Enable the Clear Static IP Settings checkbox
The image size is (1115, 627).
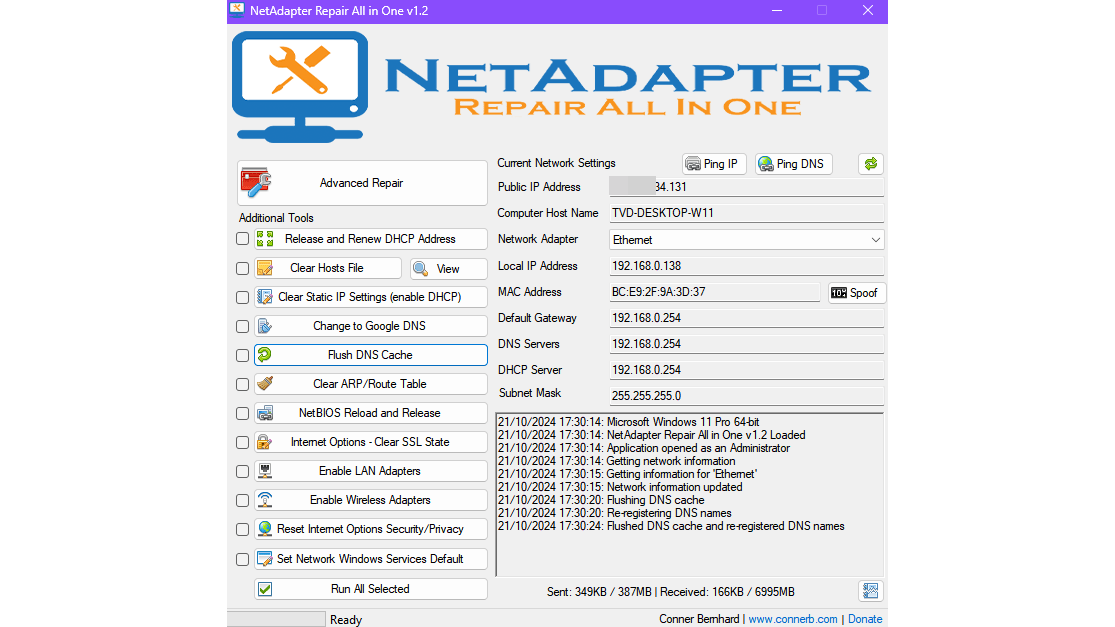click(242, 297)
